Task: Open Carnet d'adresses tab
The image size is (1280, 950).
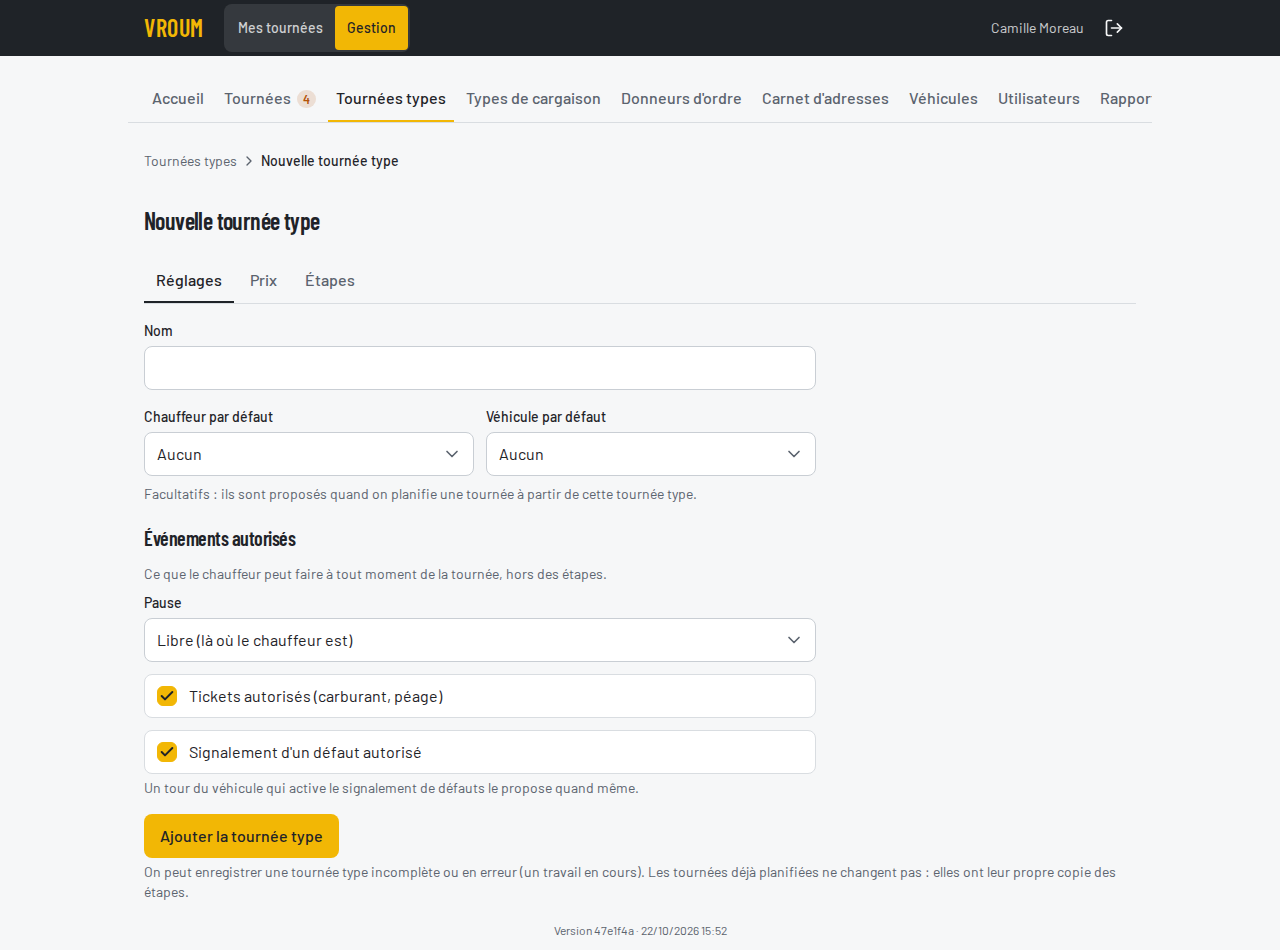Action: click(825, 99)
